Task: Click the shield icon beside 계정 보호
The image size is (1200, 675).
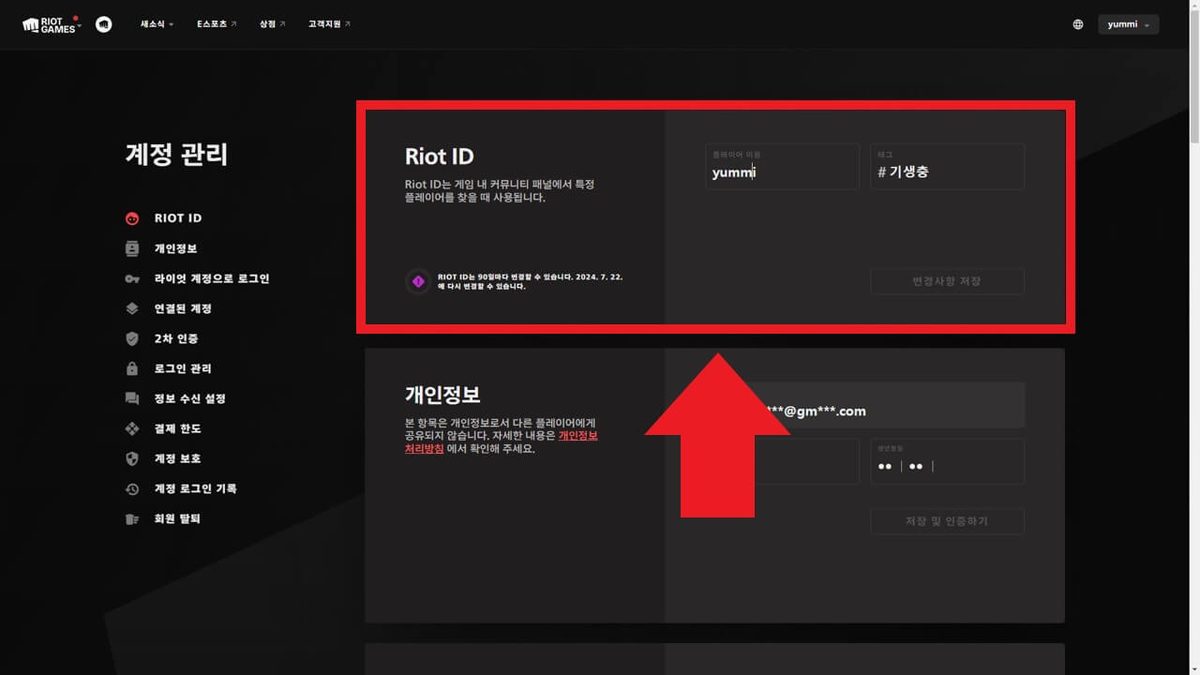Action: point(132,458)
